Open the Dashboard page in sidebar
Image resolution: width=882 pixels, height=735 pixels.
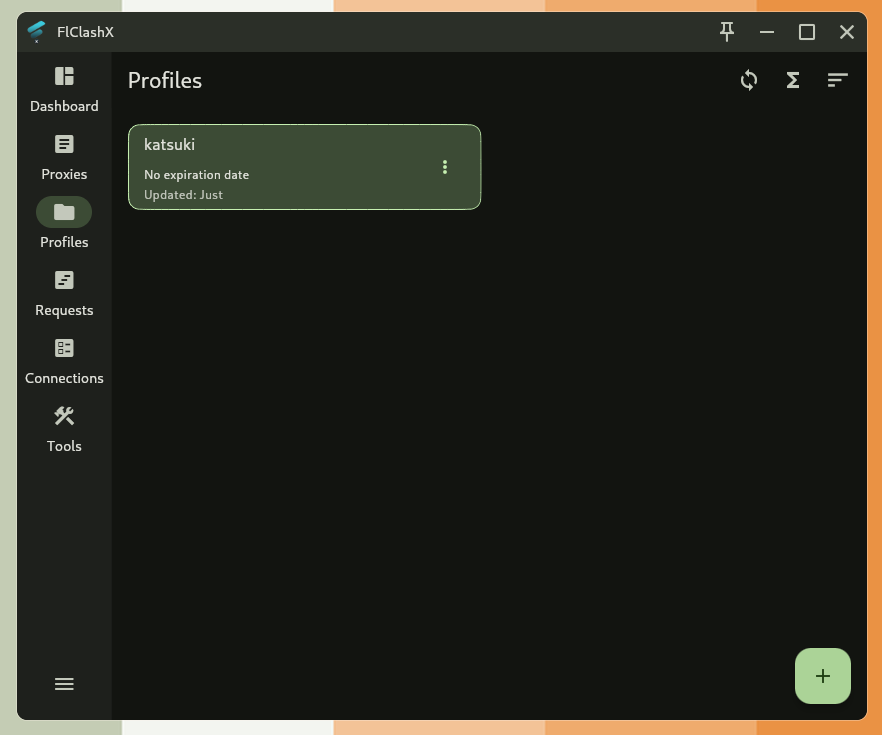(x=64, y=88)
